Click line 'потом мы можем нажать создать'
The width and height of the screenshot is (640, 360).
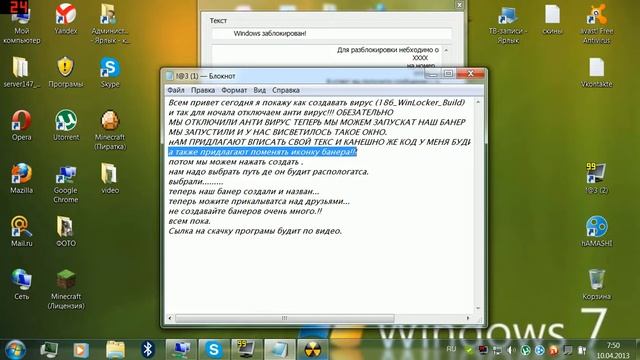(236, 162)
